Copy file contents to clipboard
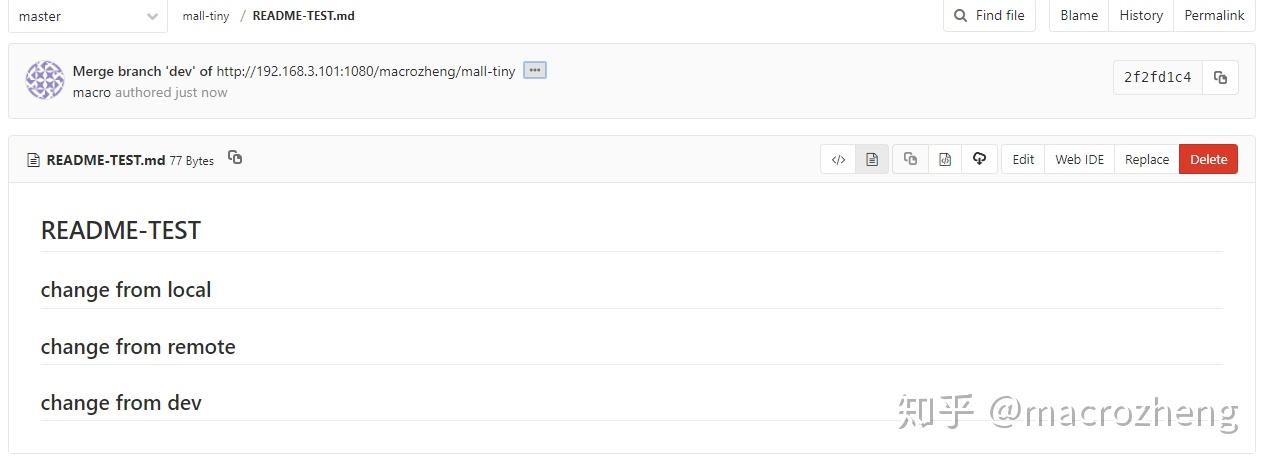The image size is (1270, 468). pos(910,159)
